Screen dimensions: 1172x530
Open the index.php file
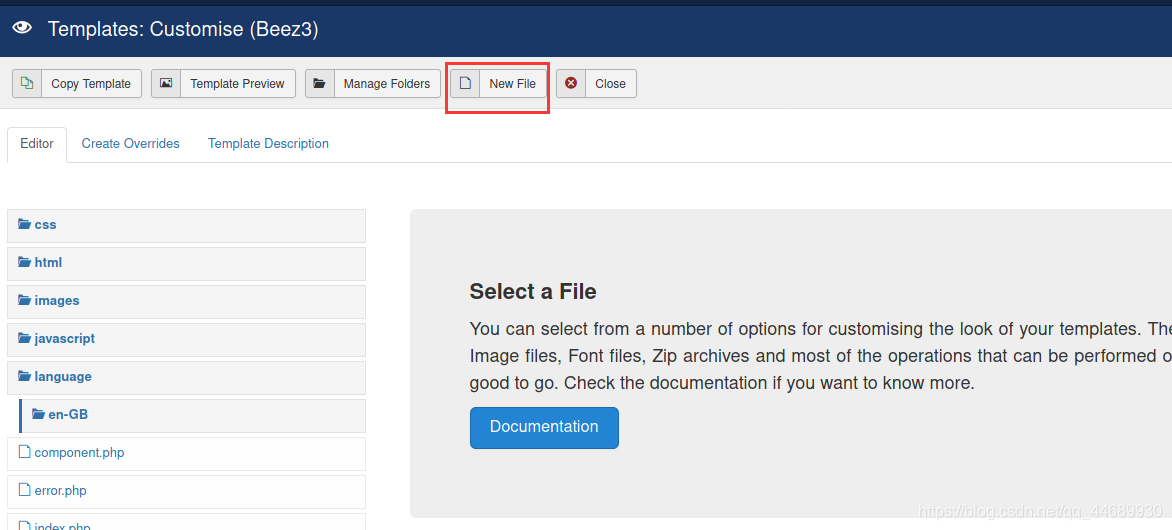coord(62,526)
